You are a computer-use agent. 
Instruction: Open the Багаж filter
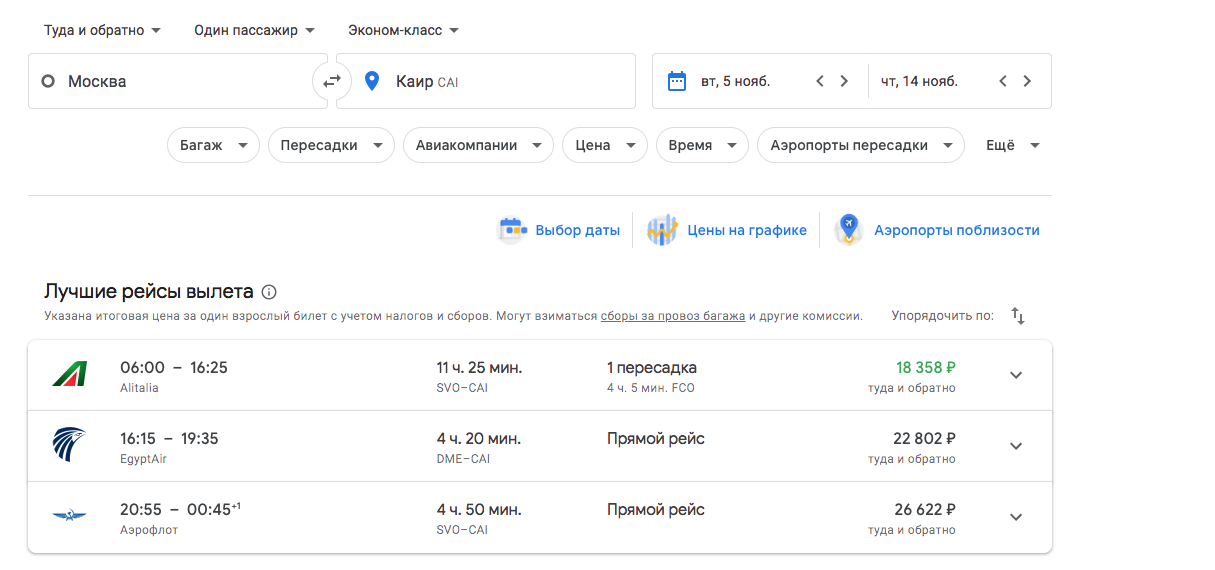213,145
